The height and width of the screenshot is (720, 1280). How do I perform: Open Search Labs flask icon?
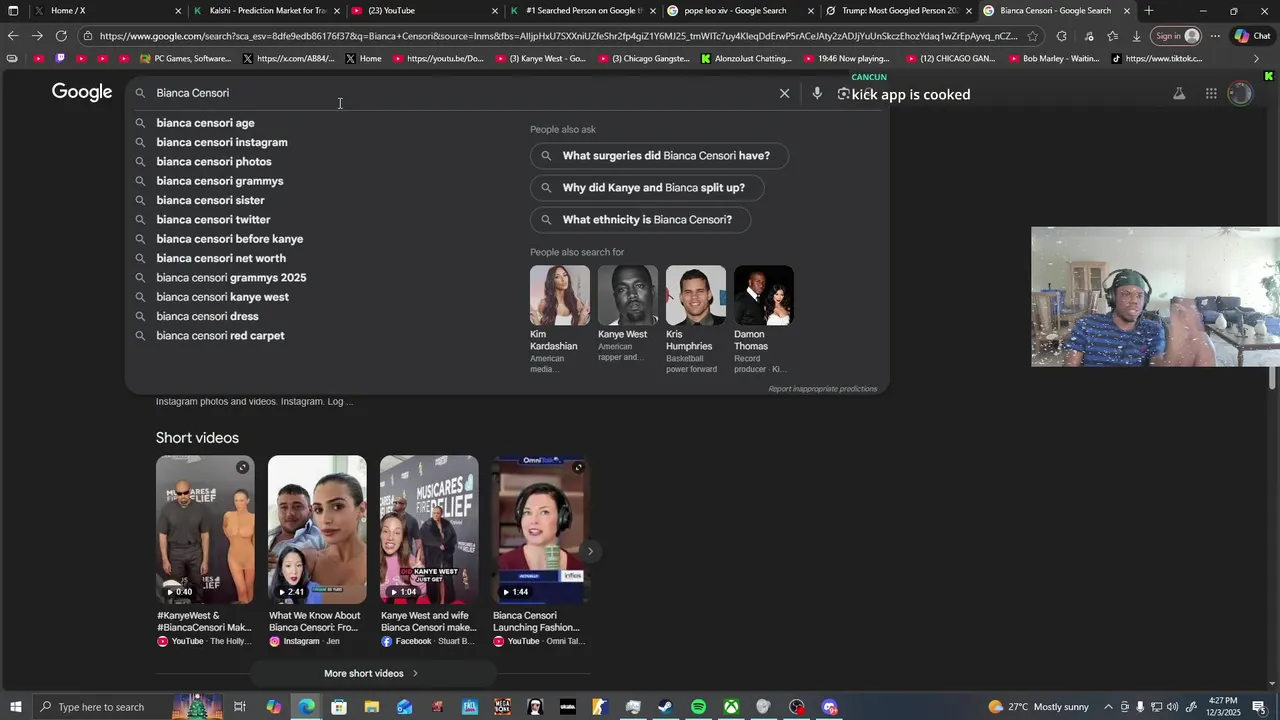[1179, 93]
